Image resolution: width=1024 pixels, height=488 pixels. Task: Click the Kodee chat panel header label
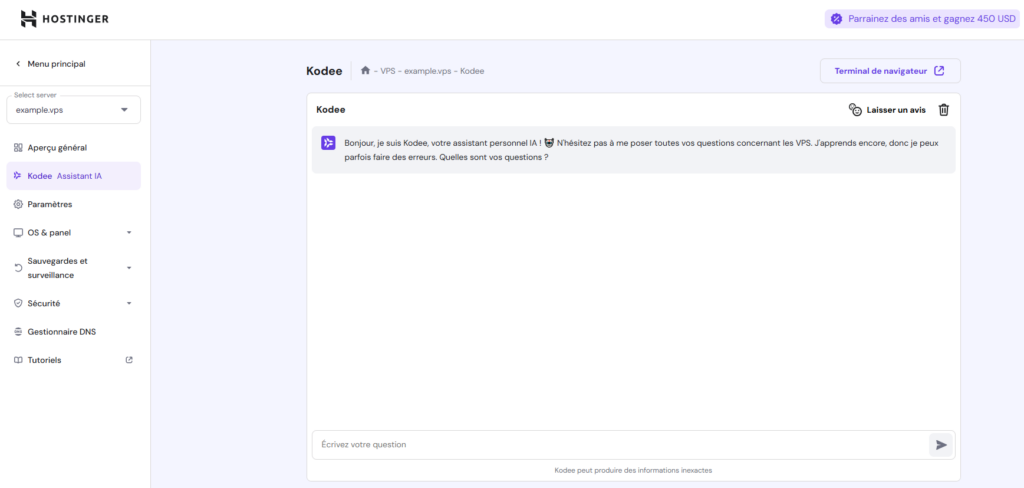click(330, 110)
